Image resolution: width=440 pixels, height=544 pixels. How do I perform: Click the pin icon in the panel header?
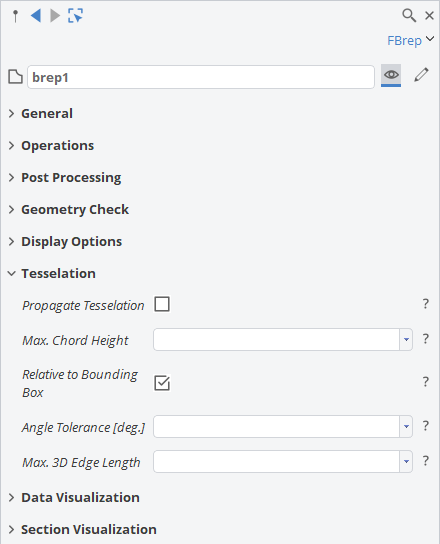pos(15,16)
